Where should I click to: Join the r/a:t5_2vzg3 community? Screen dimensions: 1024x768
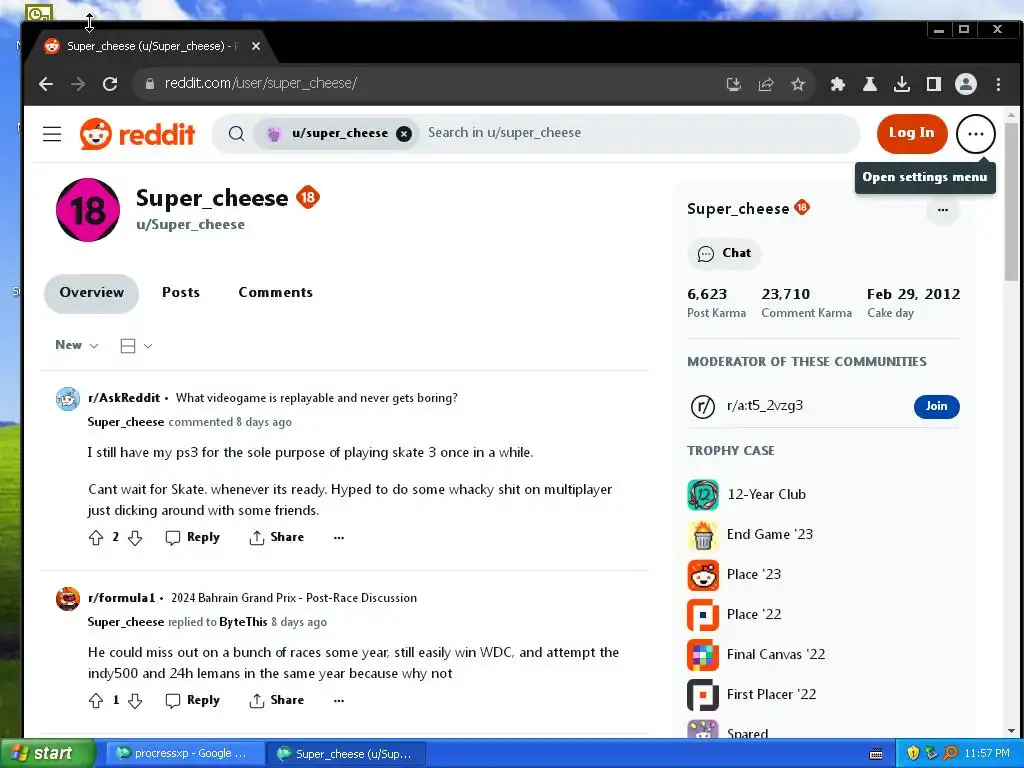[936, 406]
